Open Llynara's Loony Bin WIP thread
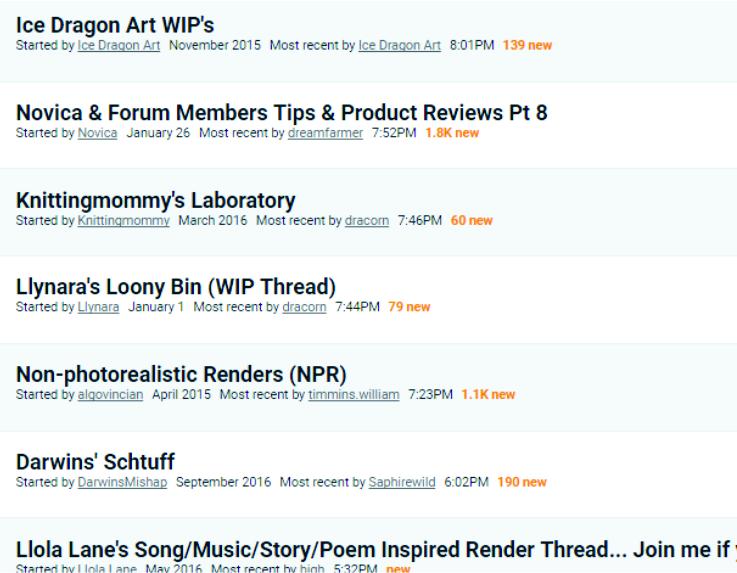 175,287
